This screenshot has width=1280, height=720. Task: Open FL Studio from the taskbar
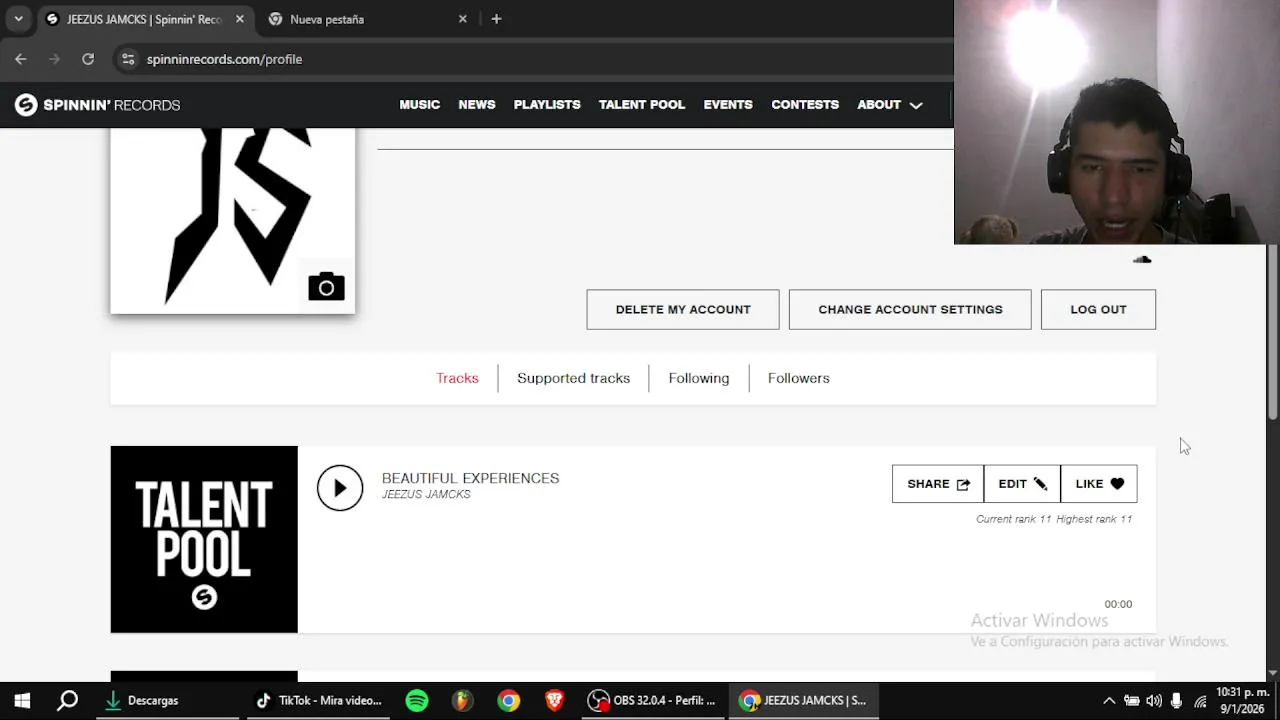(462, 701)
